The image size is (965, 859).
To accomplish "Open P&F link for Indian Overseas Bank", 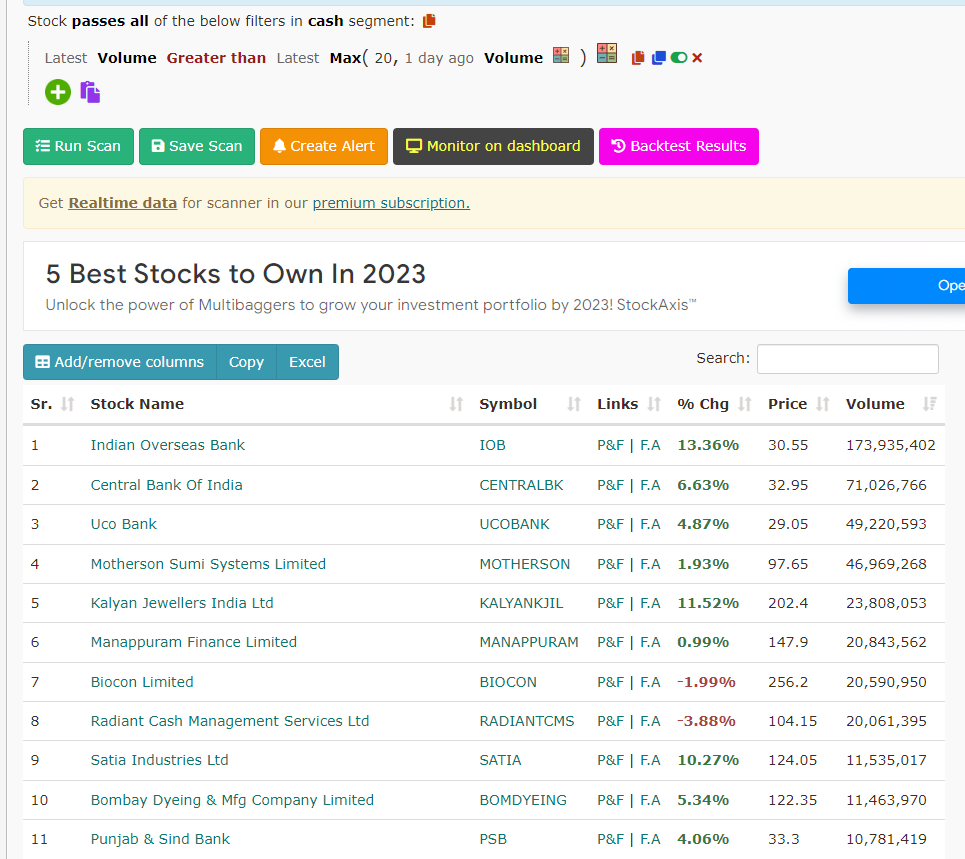I will point(610,445).
